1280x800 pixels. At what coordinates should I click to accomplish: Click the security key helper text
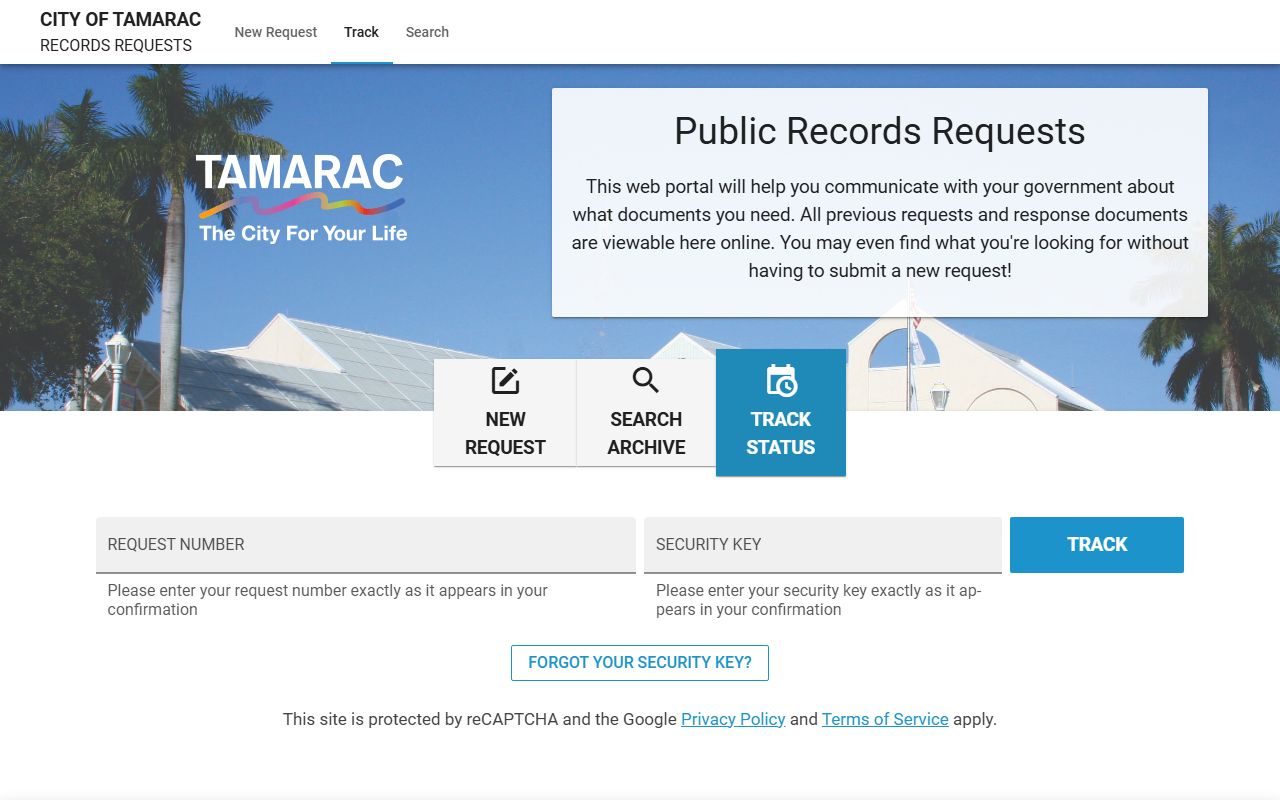(x=819, y=600)
